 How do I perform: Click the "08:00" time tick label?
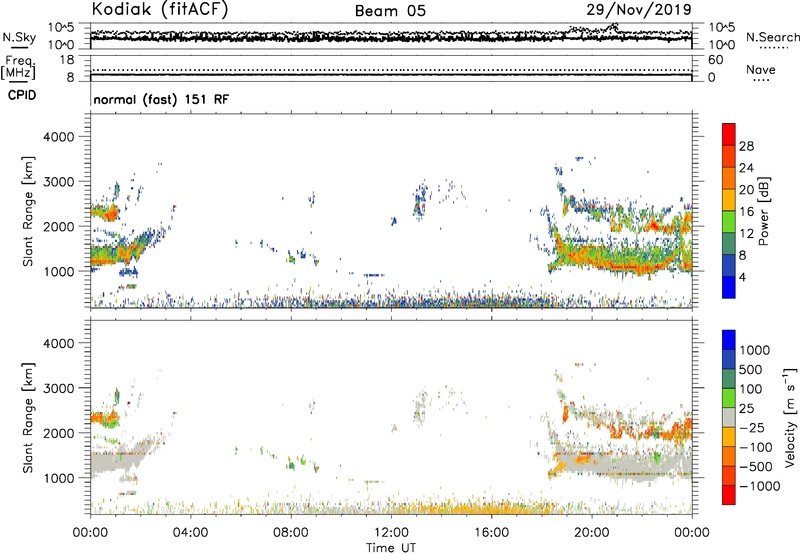click(x=291, y=533)
